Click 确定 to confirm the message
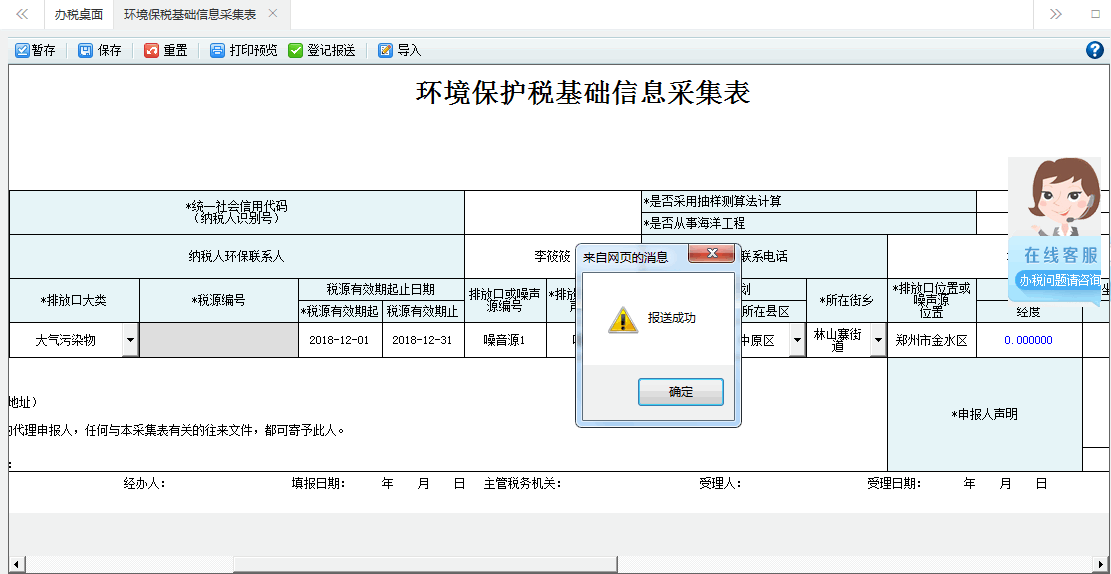 coord(681,392)
